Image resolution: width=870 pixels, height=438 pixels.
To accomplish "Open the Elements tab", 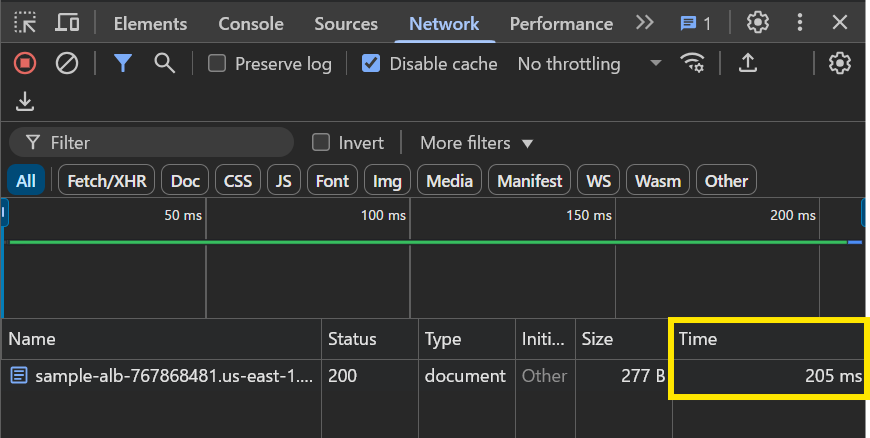I will coord(150,24).
